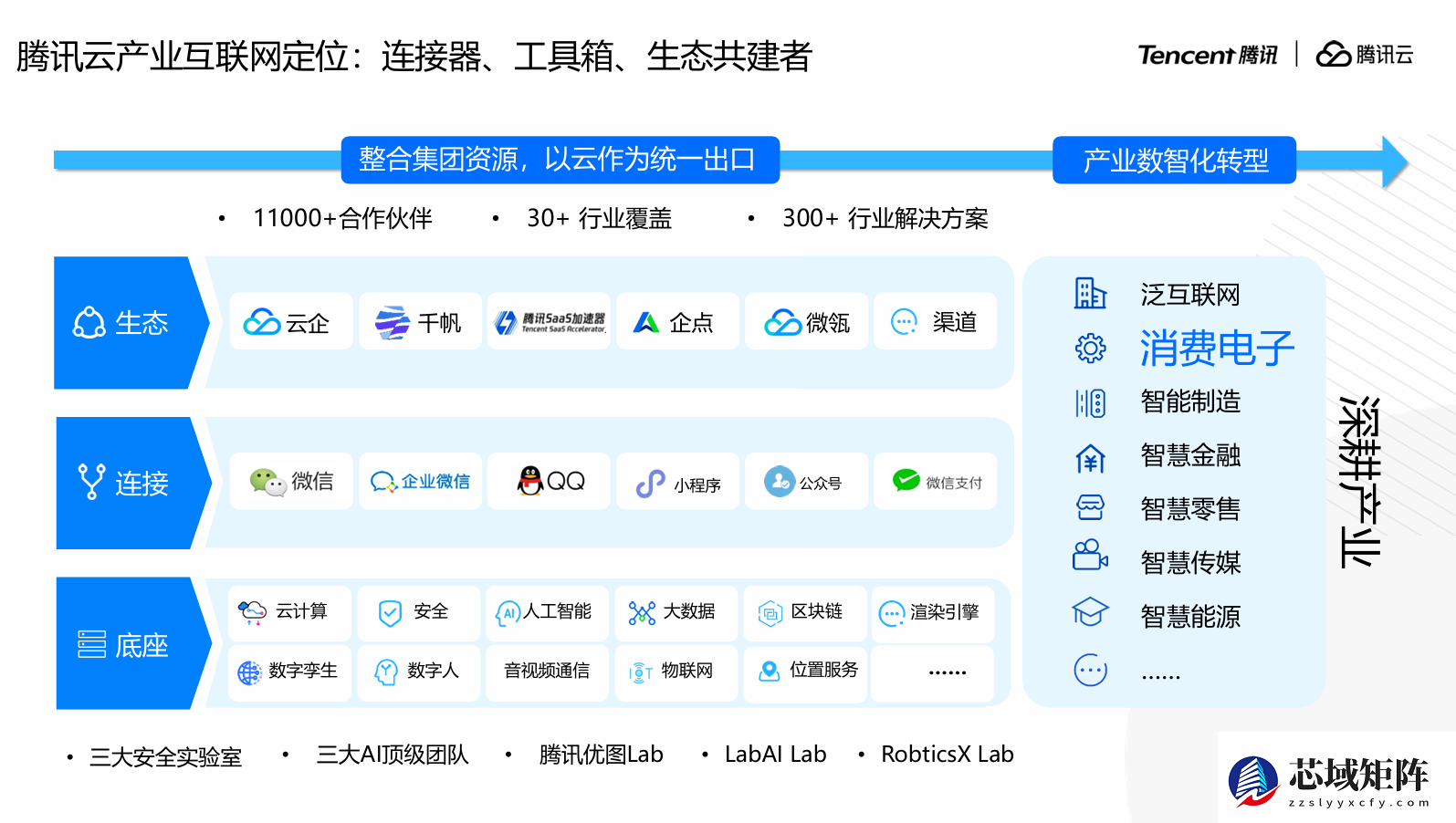Click the 消费电子 highlighted text
Viewport: 1456px width, 823px height.
[x=1217, y=349]
